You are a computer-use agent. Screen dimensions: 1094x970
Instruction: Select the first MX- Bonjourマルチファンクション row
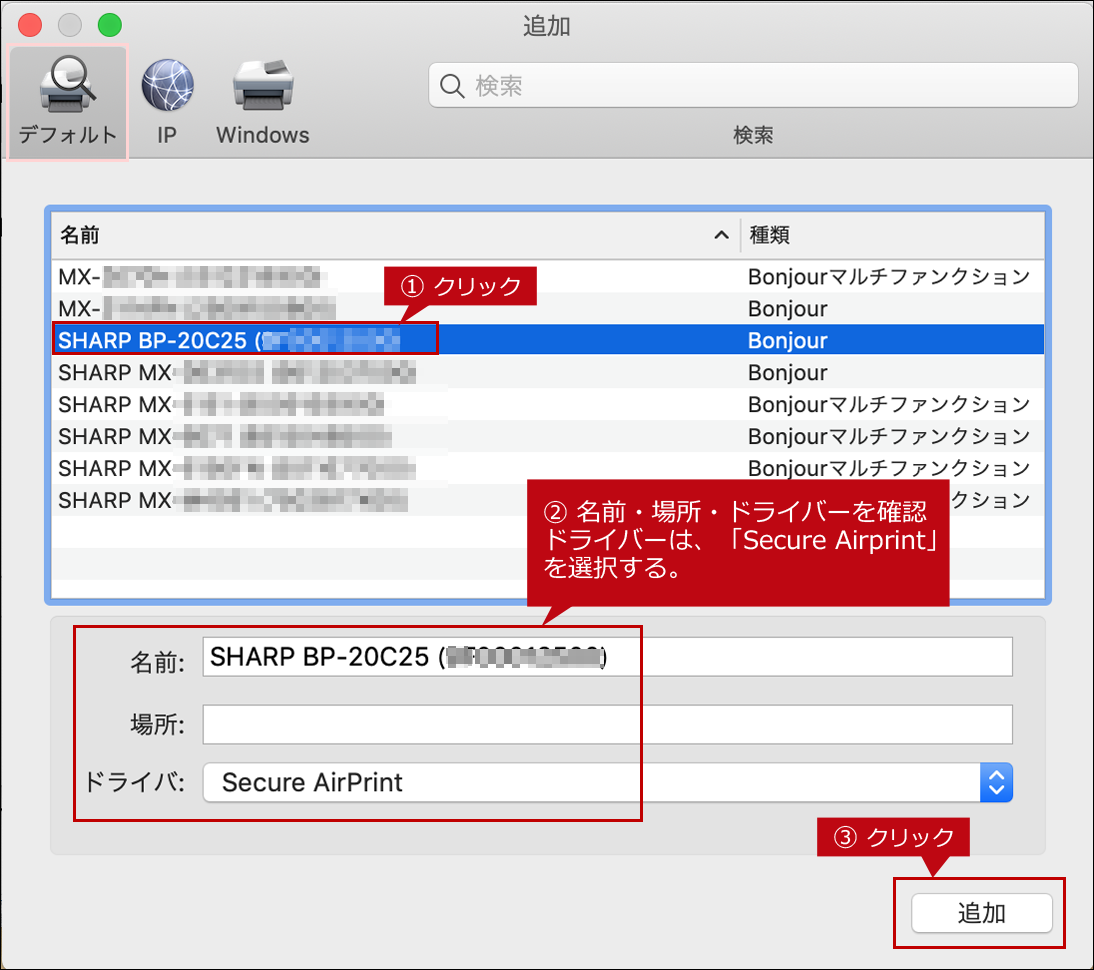[548, 277]
